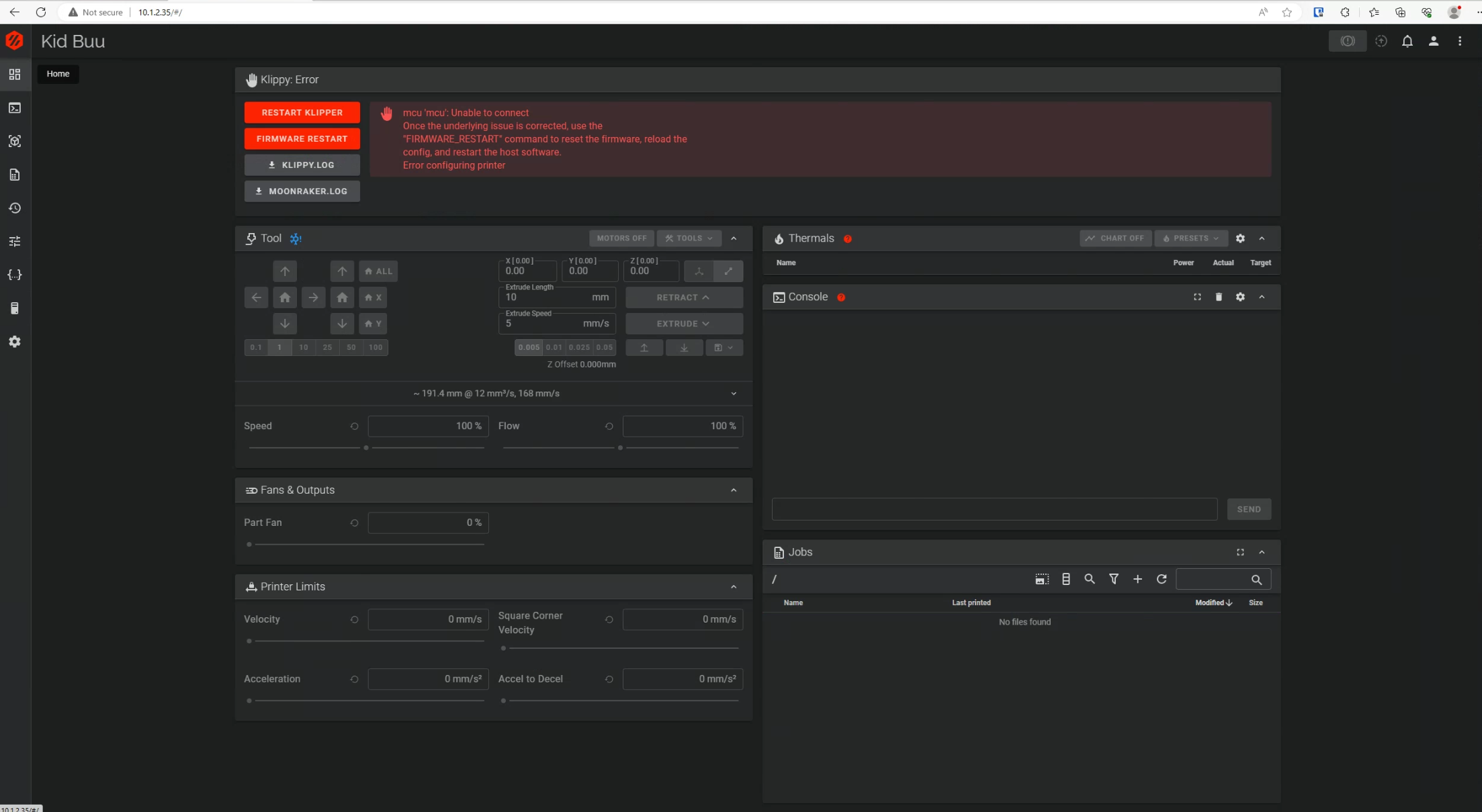Select the emergency stop icon in the top bar
This screenshot has height=812, width=1482.
(1347, 41)
